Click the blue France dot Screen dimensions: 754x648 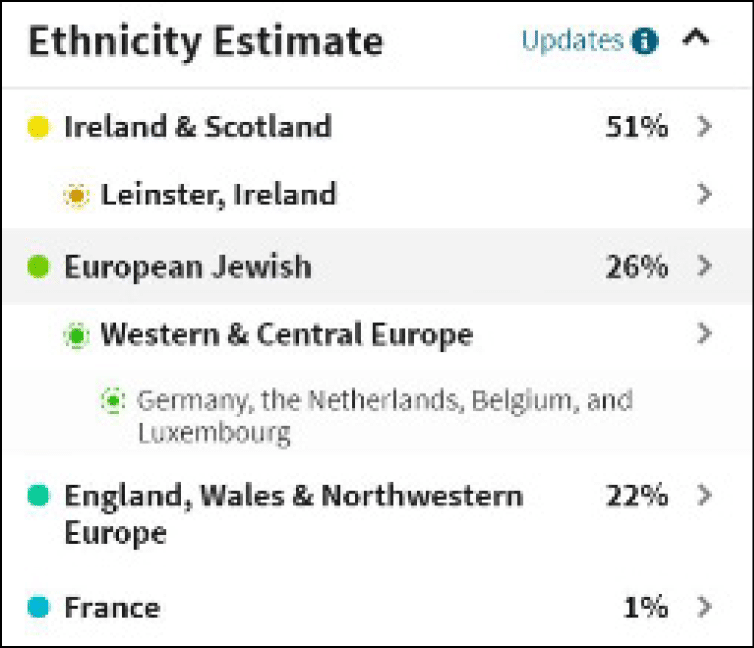(x=37, y=607)
